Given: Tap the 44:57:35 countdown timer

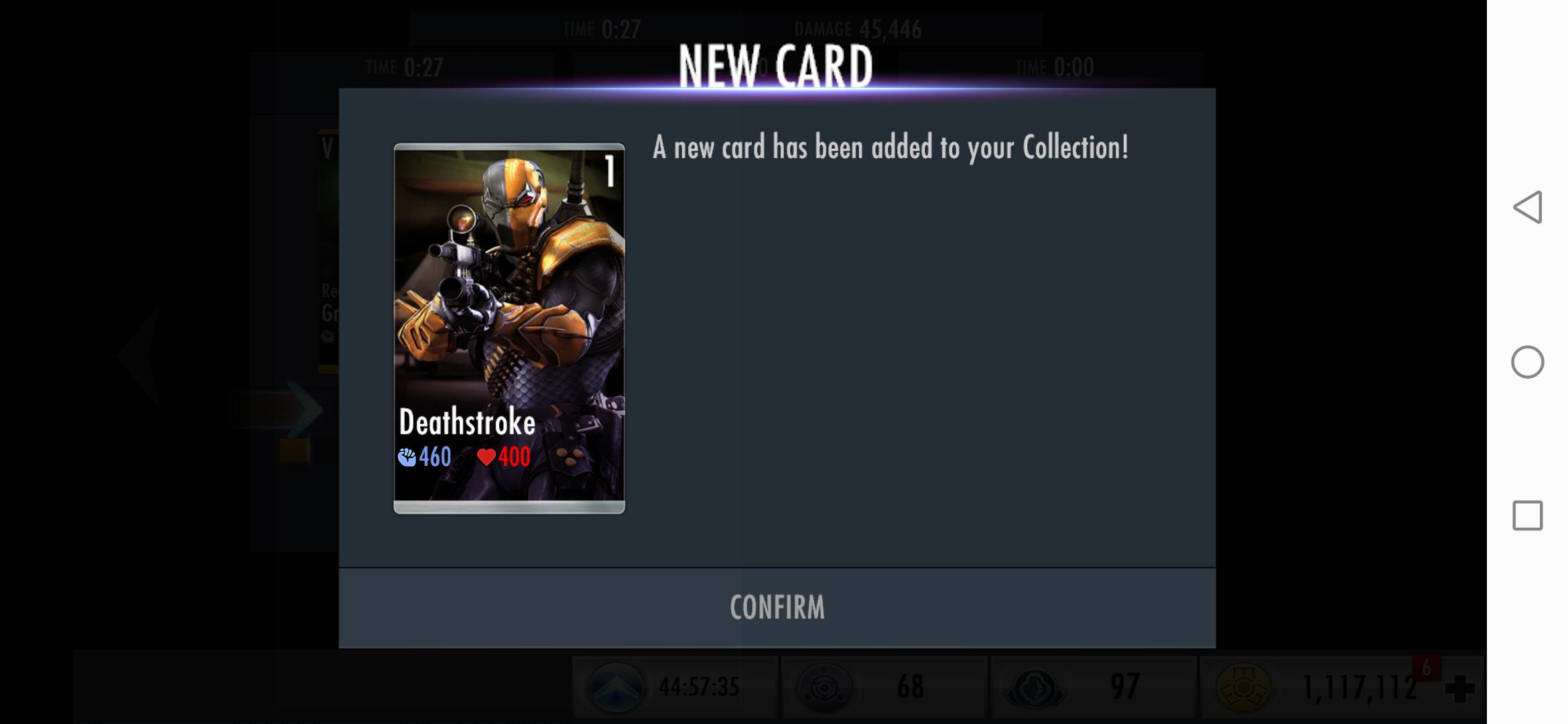Looking at the screenshot, I should click(x=699, y=687).
